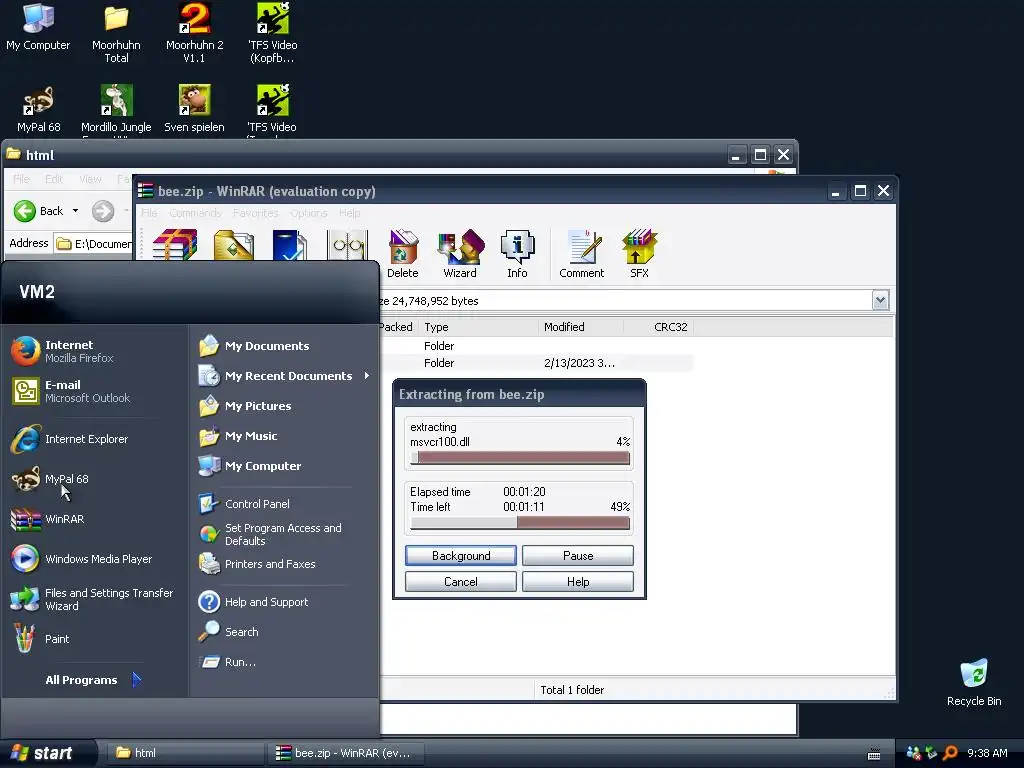The height and width of the screenshot is (768, 1024).
Task: Expand All Programs list
Action: pos(93,680)
